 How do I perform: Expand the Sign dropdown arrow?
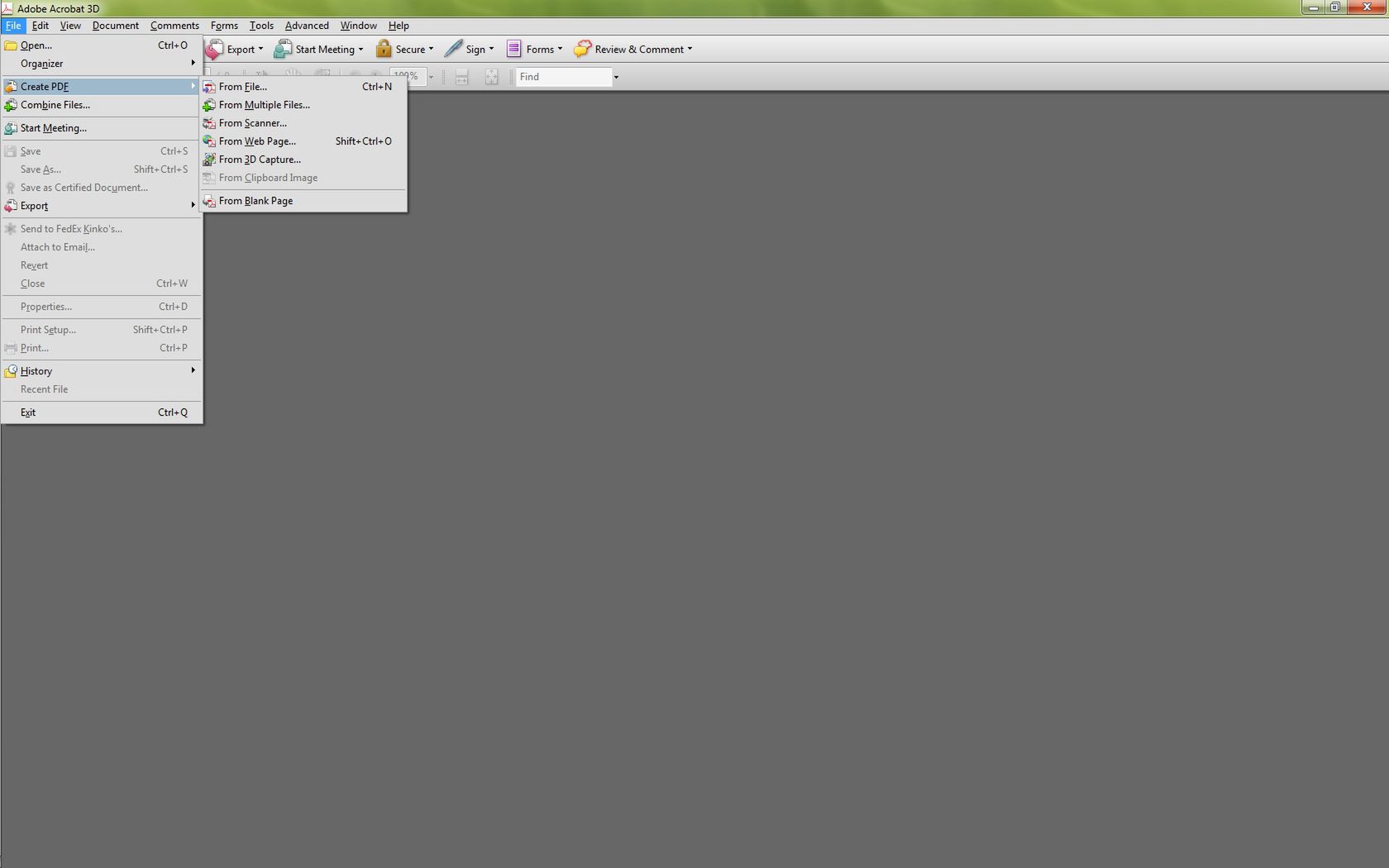point(491,49)
